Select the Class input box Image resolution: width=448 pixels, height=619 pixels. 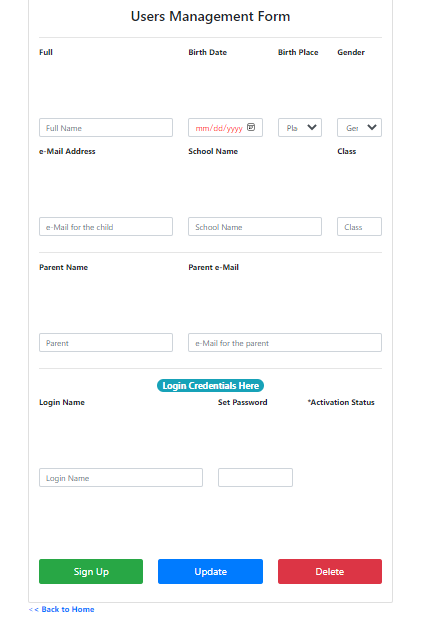pos(359,227)
